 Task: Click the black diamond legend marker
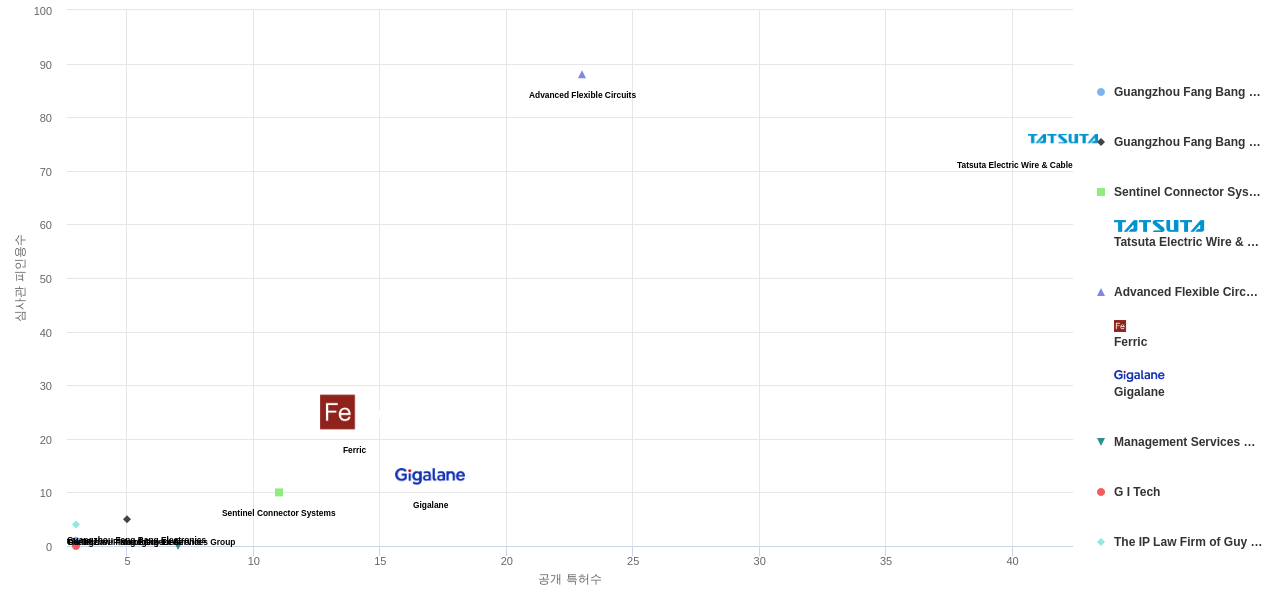1101,142
